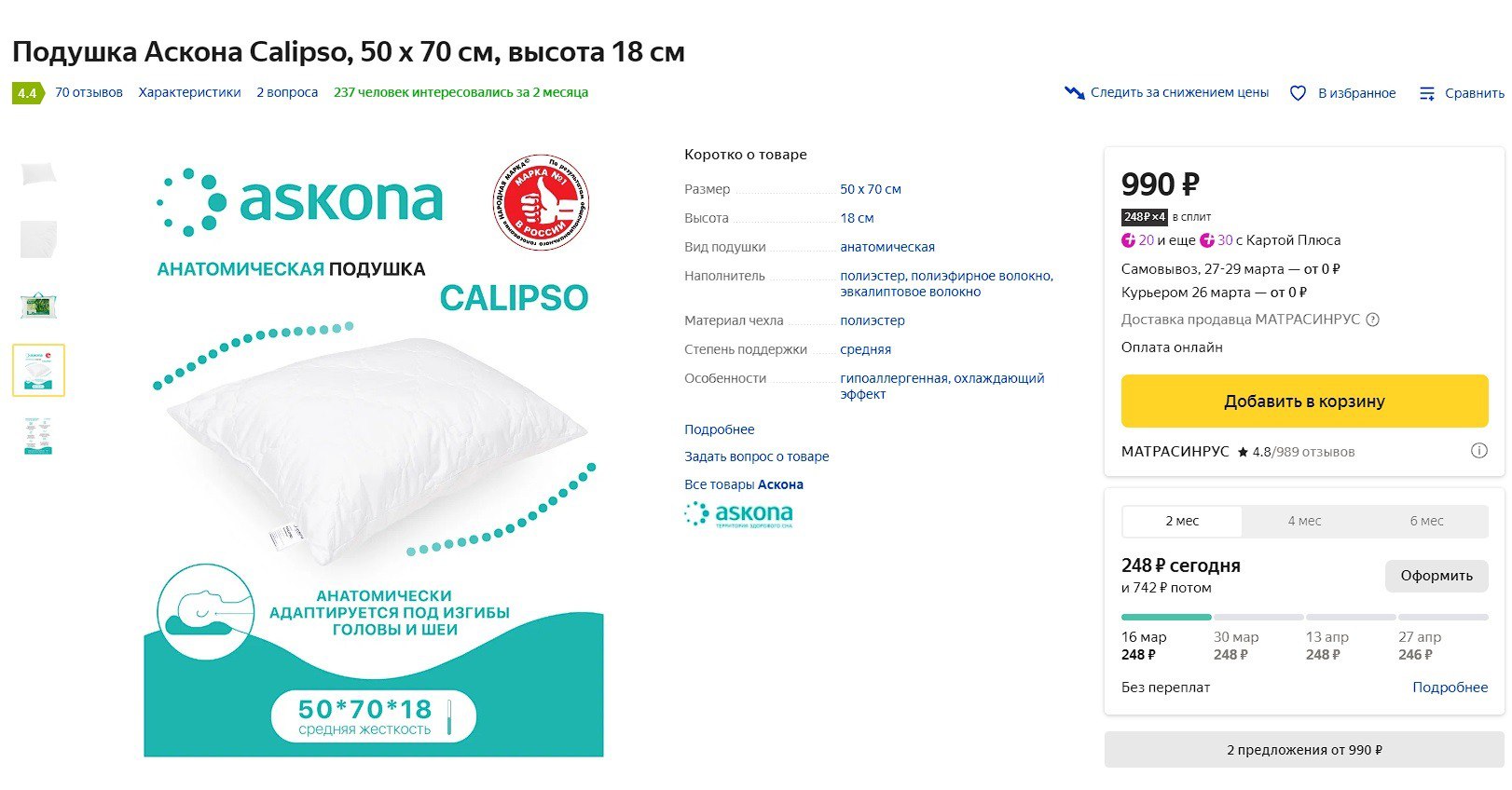This screenshot has width=1512, height=790.
Task: Switch to the 4 мес installment tab
Action: 1304,521
